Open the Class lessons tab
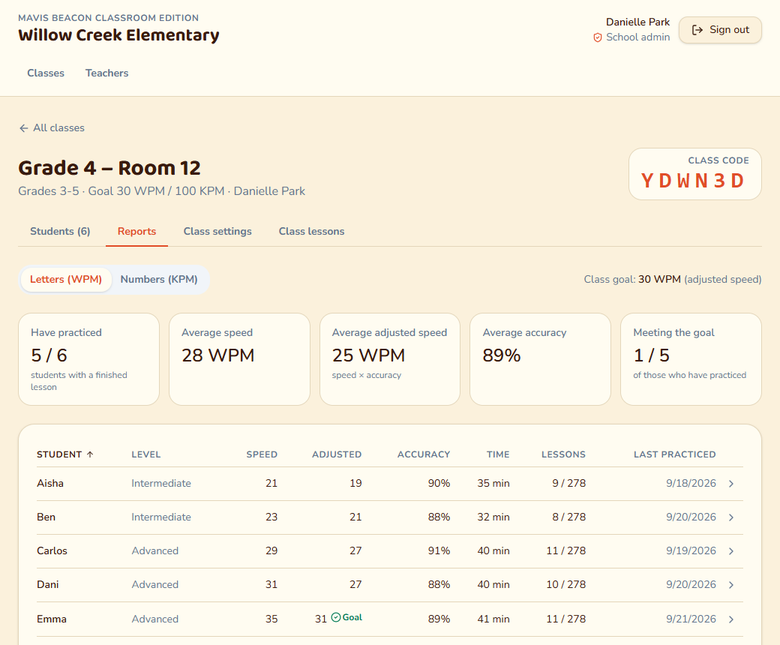This screenshot has height=645, width=780. coord(311,231)
